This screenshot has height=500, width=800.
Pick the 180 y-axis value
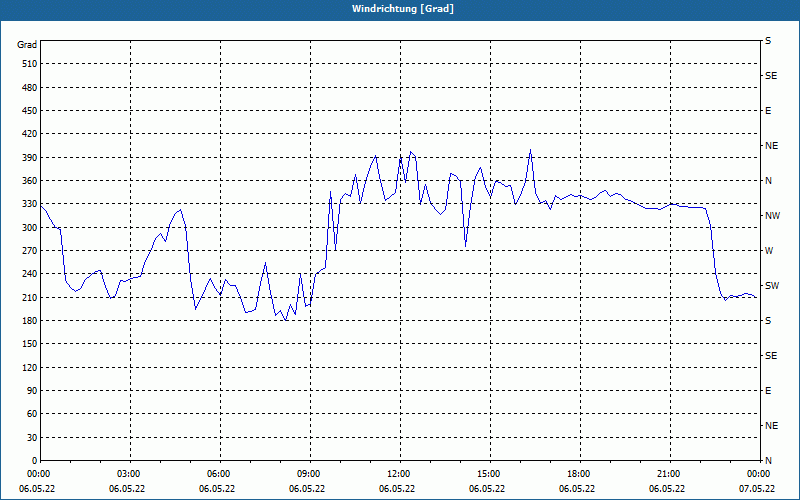[x=30, y=321]
